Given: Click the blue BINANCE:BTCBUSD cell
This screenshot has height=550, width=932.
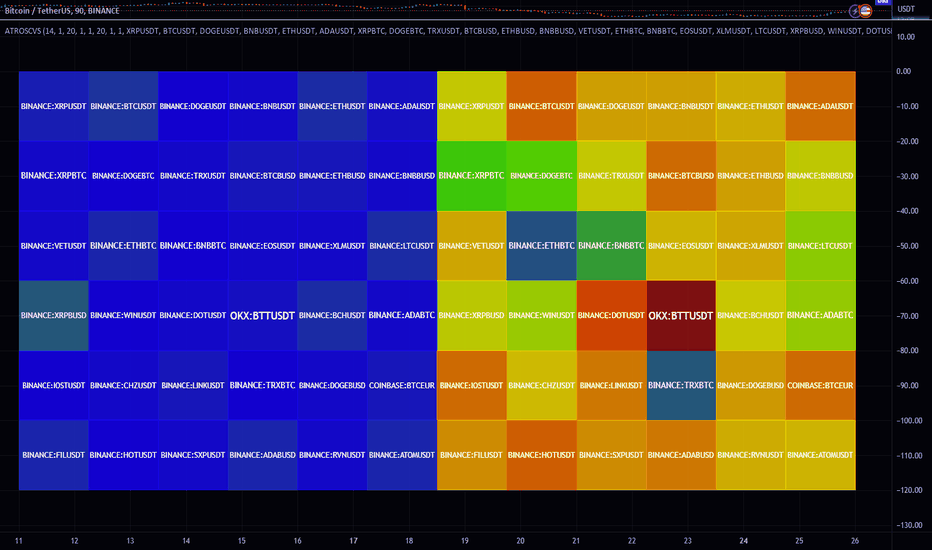Looking at the screenshot, I should [263, 176].
